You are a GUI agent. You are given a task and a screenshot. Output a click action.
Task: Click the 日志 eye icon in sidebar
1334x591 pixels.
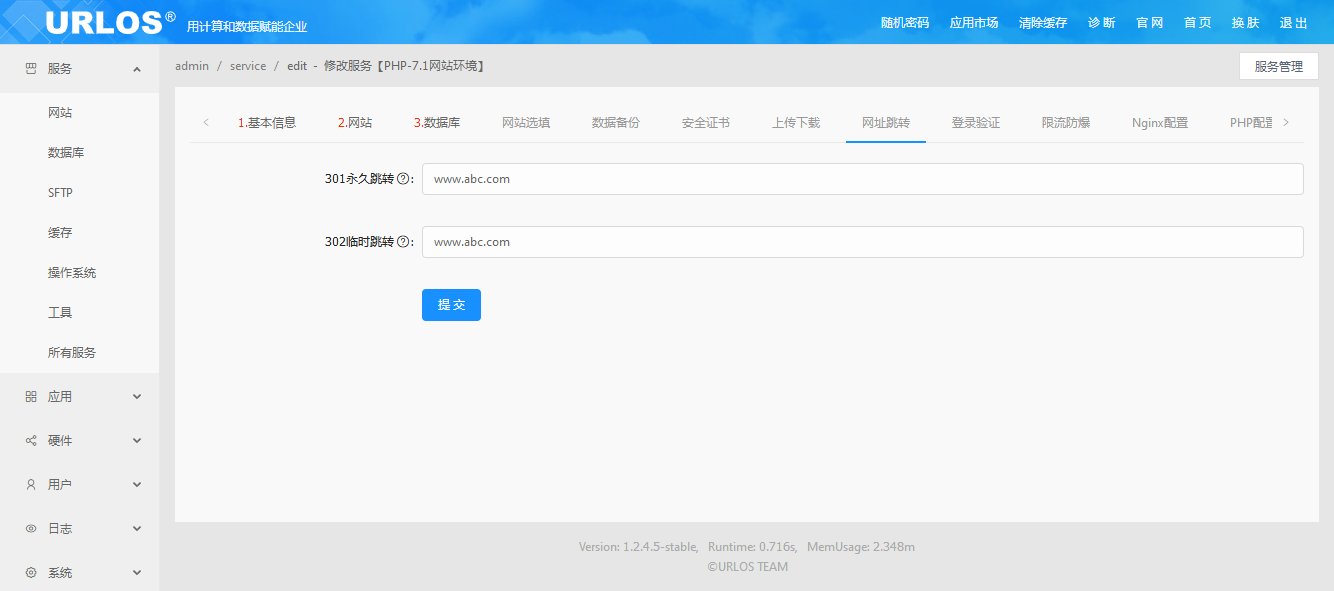(x=31, y=529)
